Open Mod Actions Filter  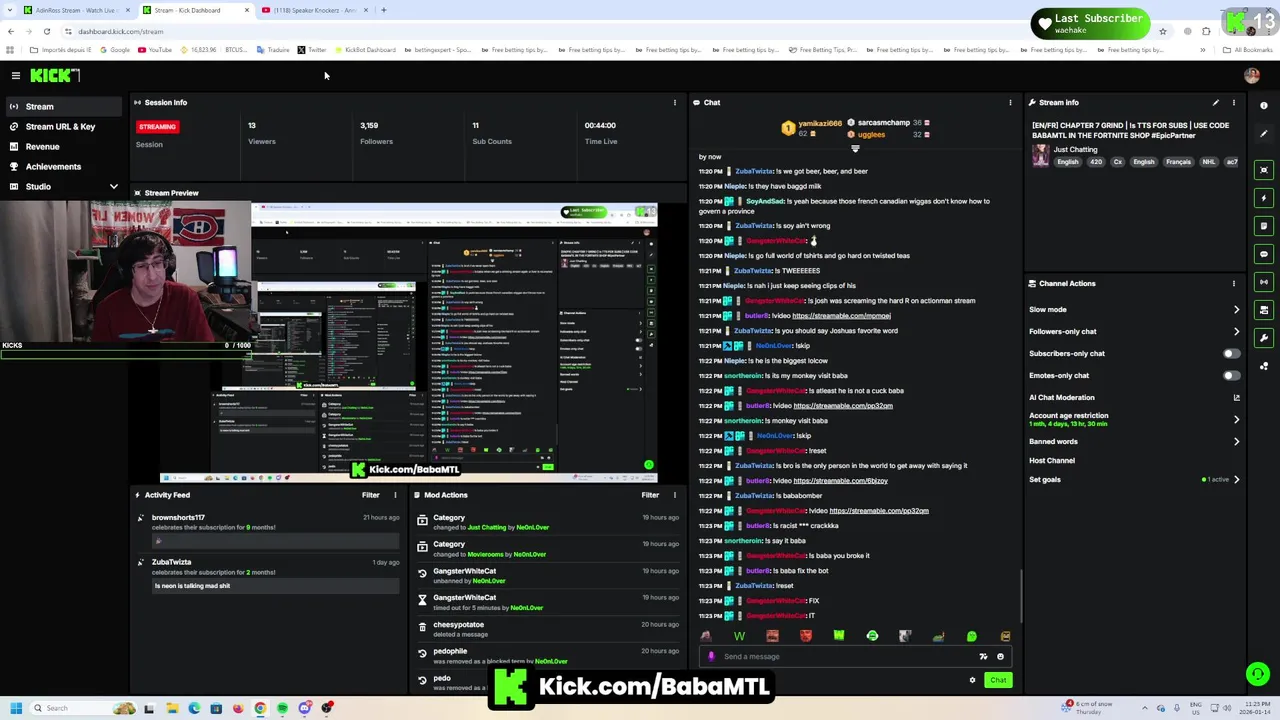click(x=650, y=495)
